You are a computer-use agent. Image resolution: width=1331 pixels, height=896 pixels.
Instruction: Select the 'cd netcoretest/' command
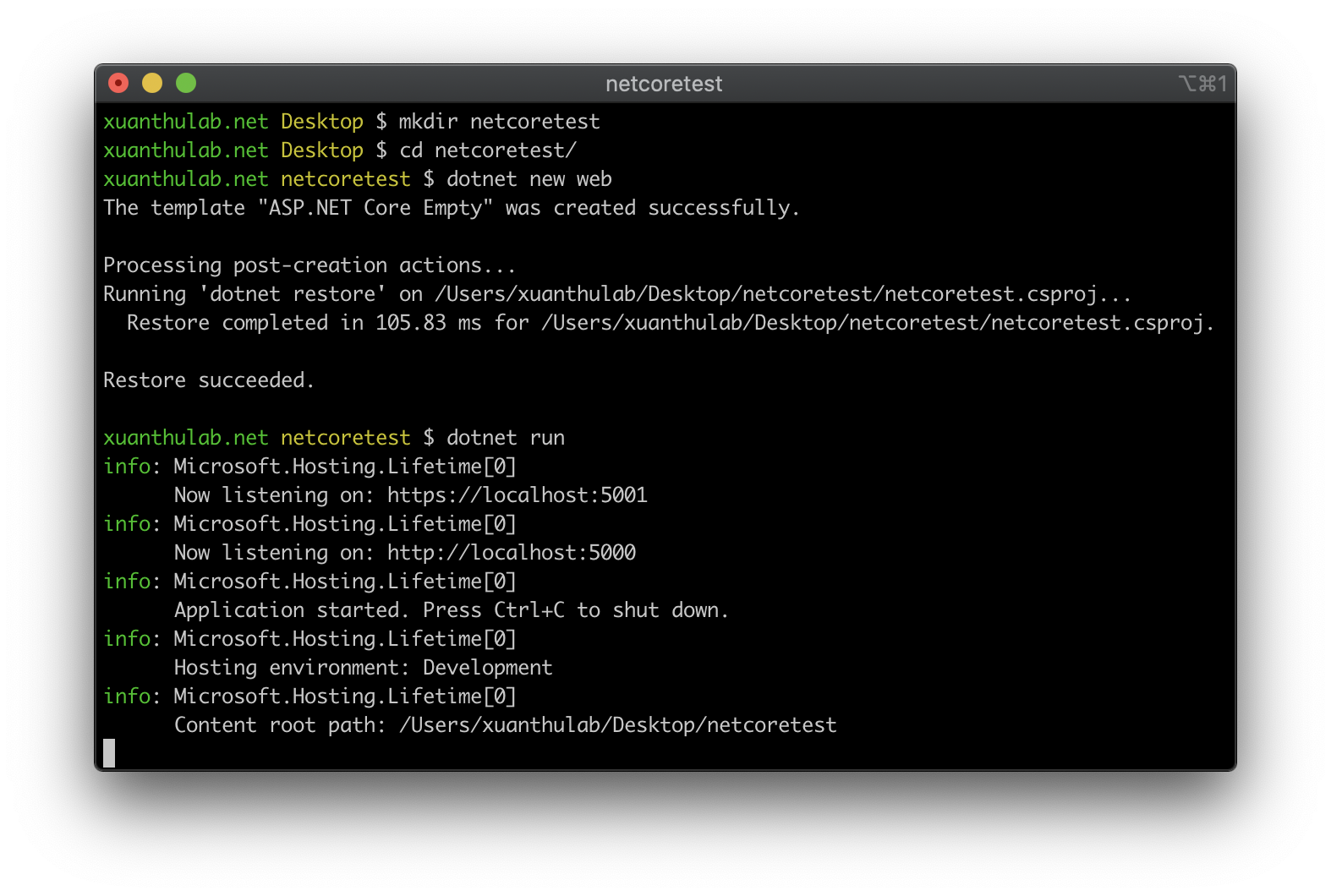click(488, 150)
